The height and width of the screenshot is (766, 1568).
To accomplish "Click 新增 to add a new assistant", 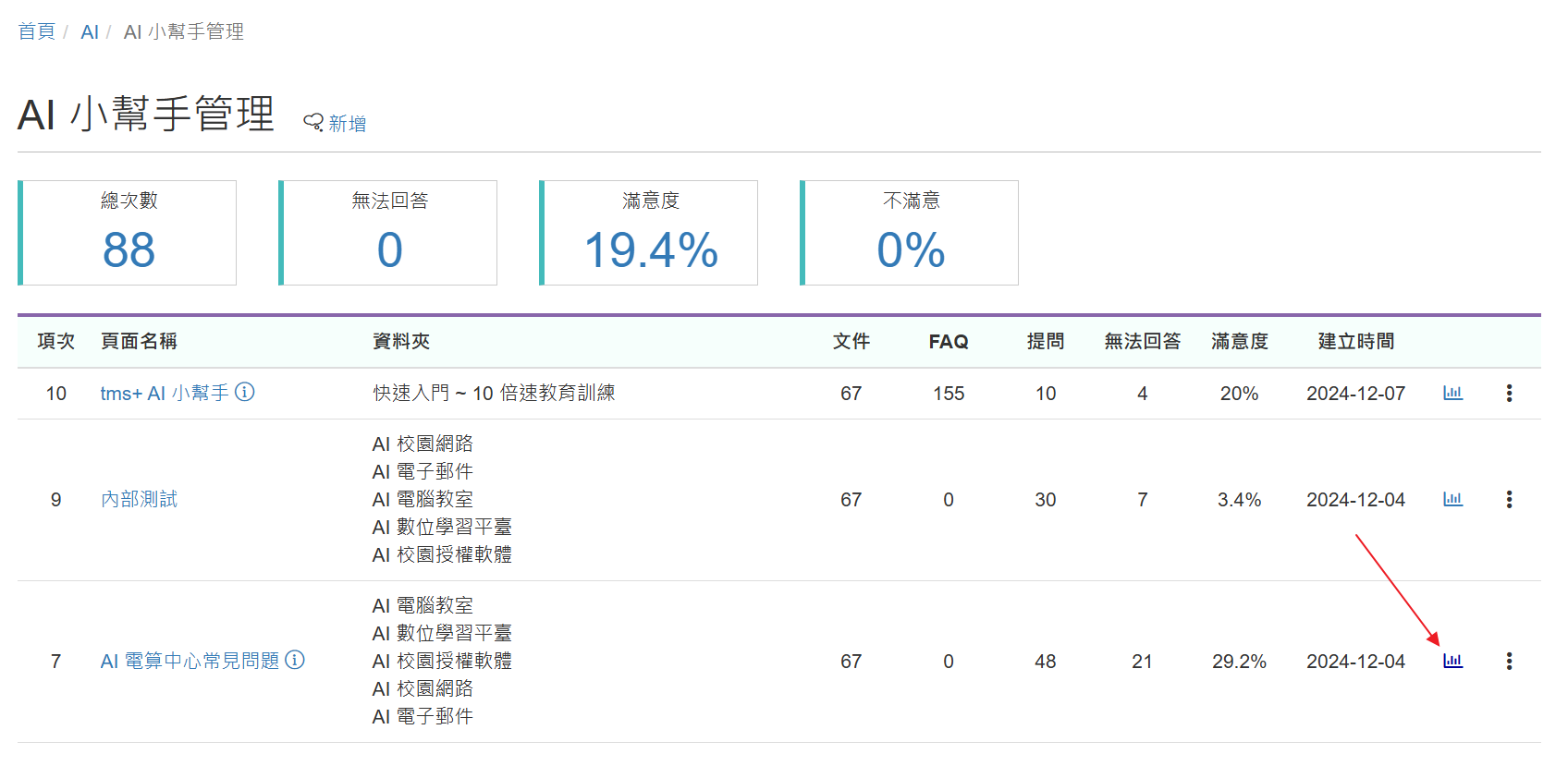I will [x=348, y=124].
